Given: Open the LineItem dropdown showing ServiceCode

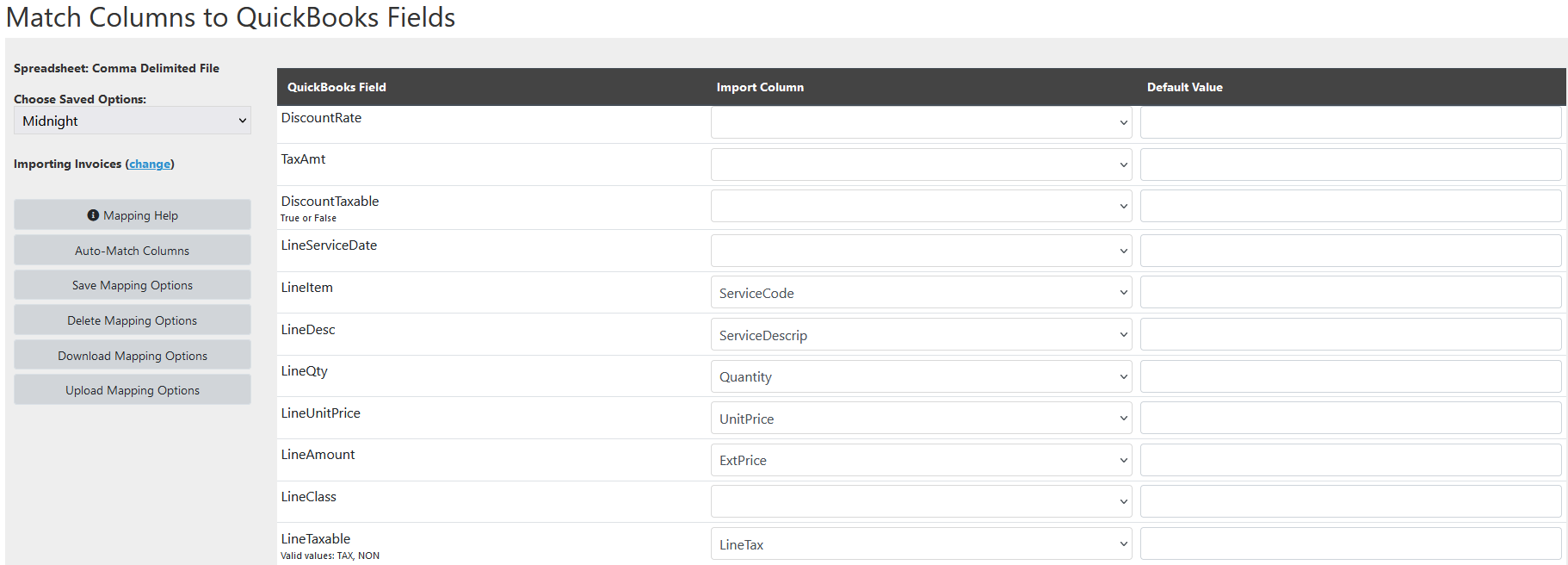Looking at the screenshot, I should coord(922,292).
